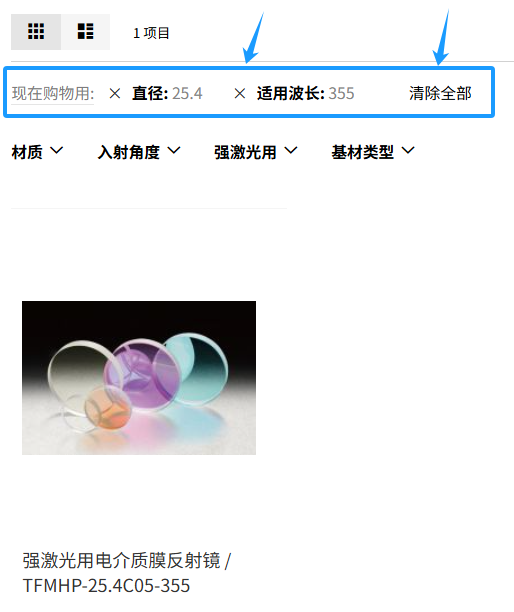
Task: Click the chevron beside 入射角度
Action: [x=174, y=150]
